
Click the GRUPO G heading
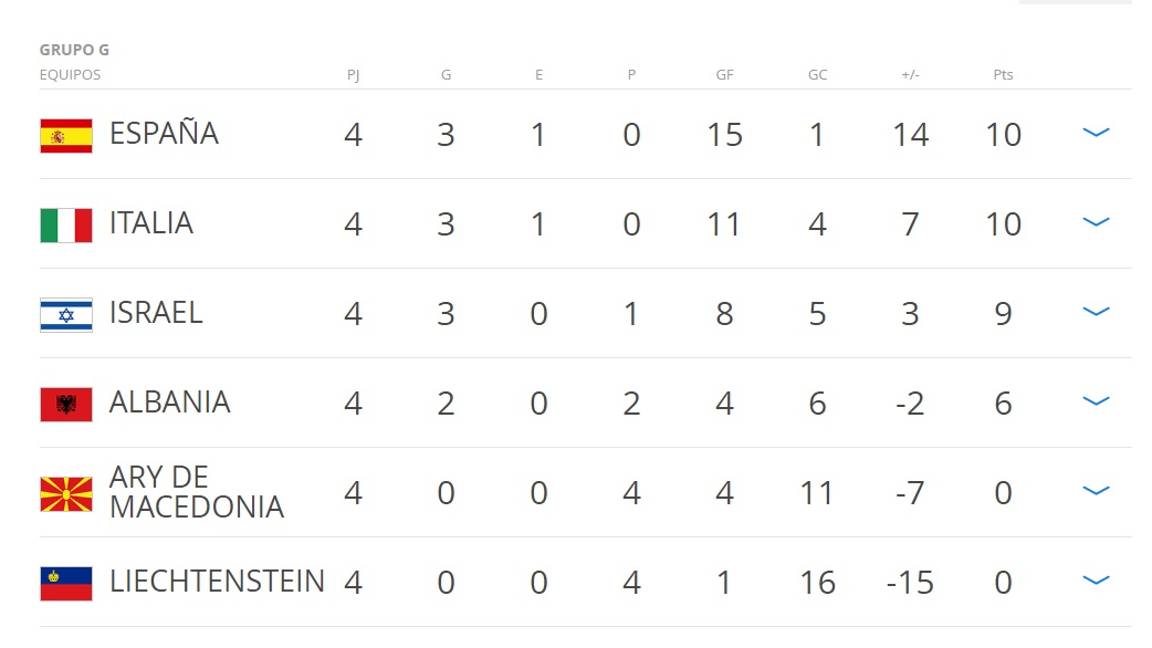click(74, 50)
